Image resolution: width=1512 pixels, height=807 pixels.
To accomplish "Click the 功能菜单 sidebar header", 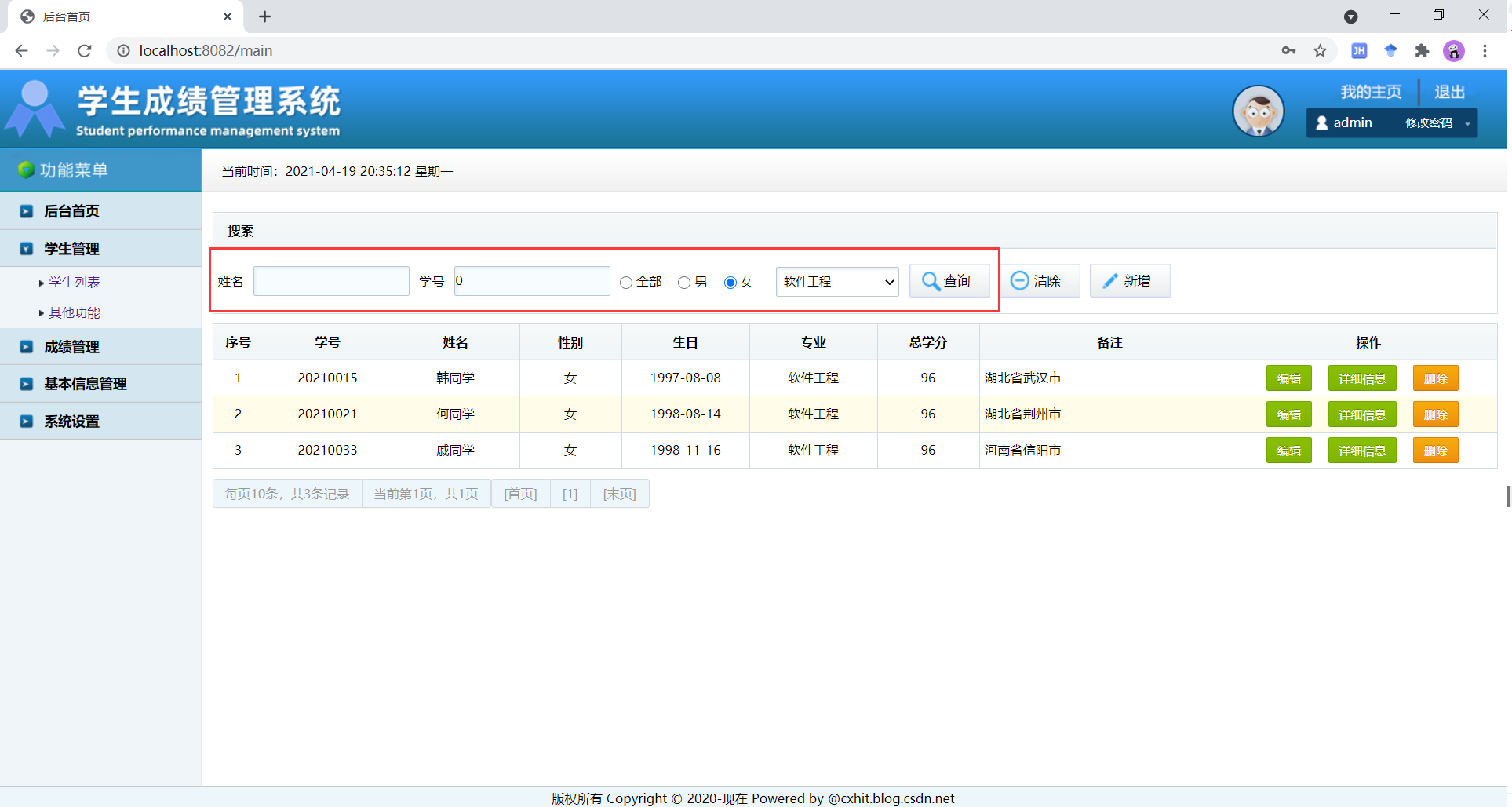I will point(100,170).
